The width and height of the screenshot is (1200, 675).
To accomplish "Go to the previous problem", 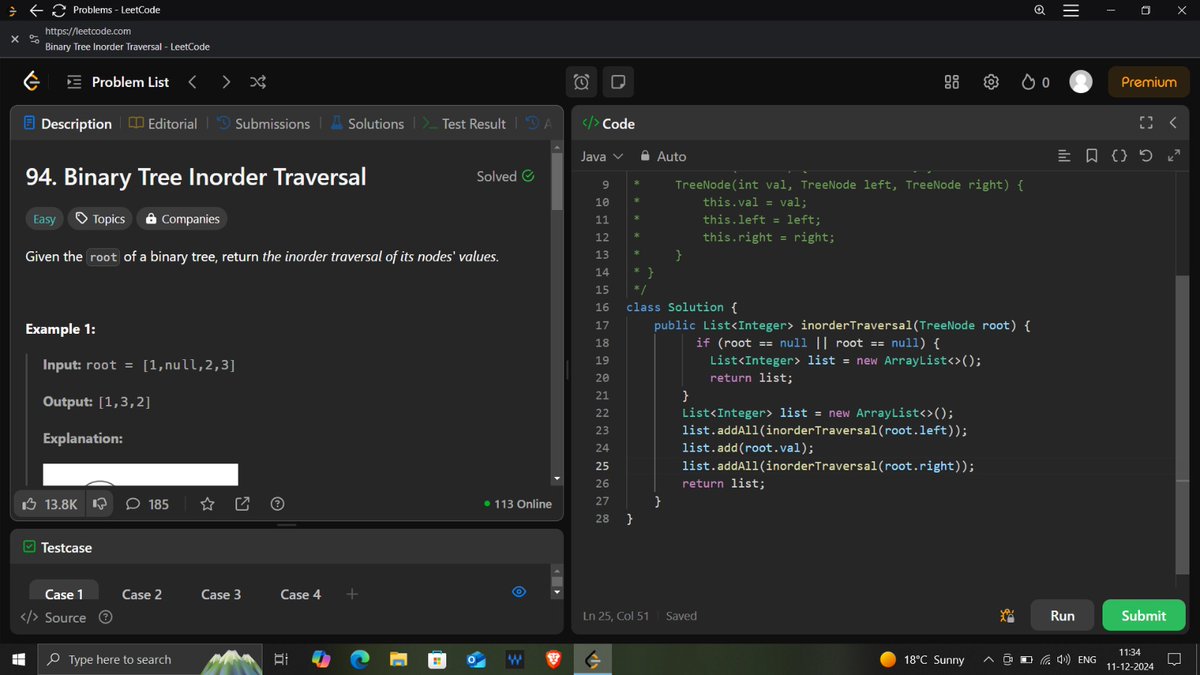I will tap(192, 82).
